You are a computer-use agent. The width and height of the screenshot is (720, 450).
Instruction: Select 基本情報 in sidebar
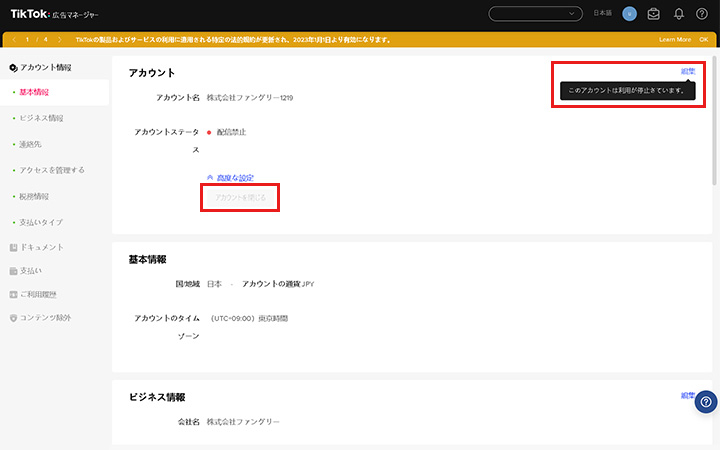[34, 92]
